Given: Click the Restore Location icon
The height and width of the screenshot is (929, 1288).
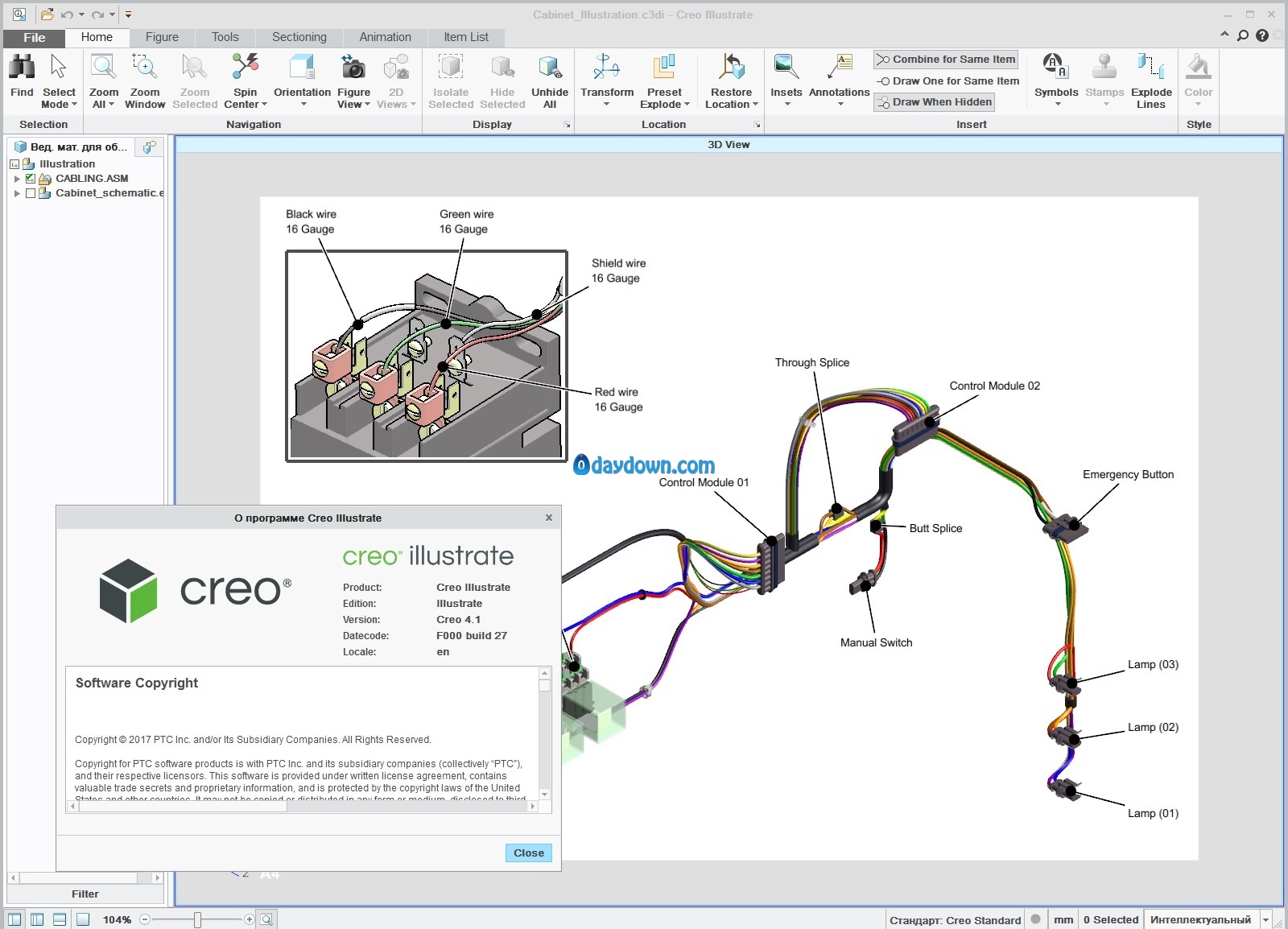Looking at the screenshot, I should tap(731, 68).
